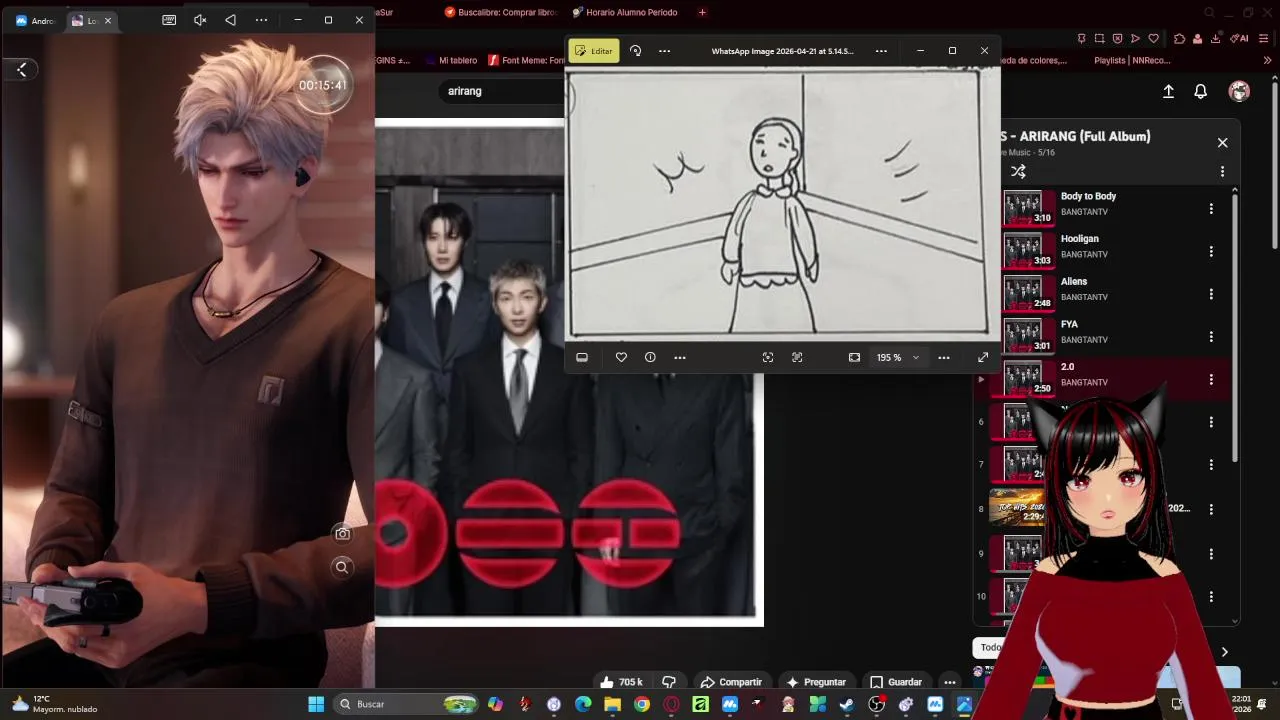Image resolution: width=1280 pixels, height=720 pixels.
Task: Play Aliens track in playlist
Action: point(1100,294)
